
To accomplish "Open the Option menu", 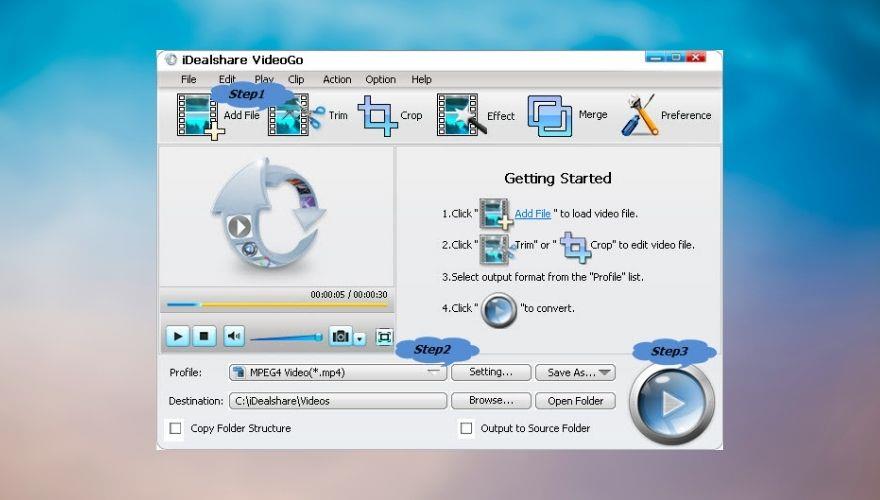I will 380,79.
